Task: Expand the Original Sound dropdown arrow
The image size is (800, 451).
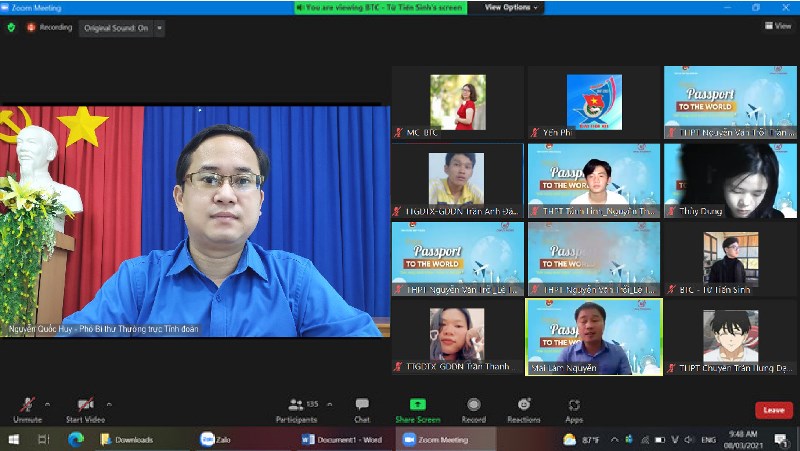Action: click(x=161, y=28)
